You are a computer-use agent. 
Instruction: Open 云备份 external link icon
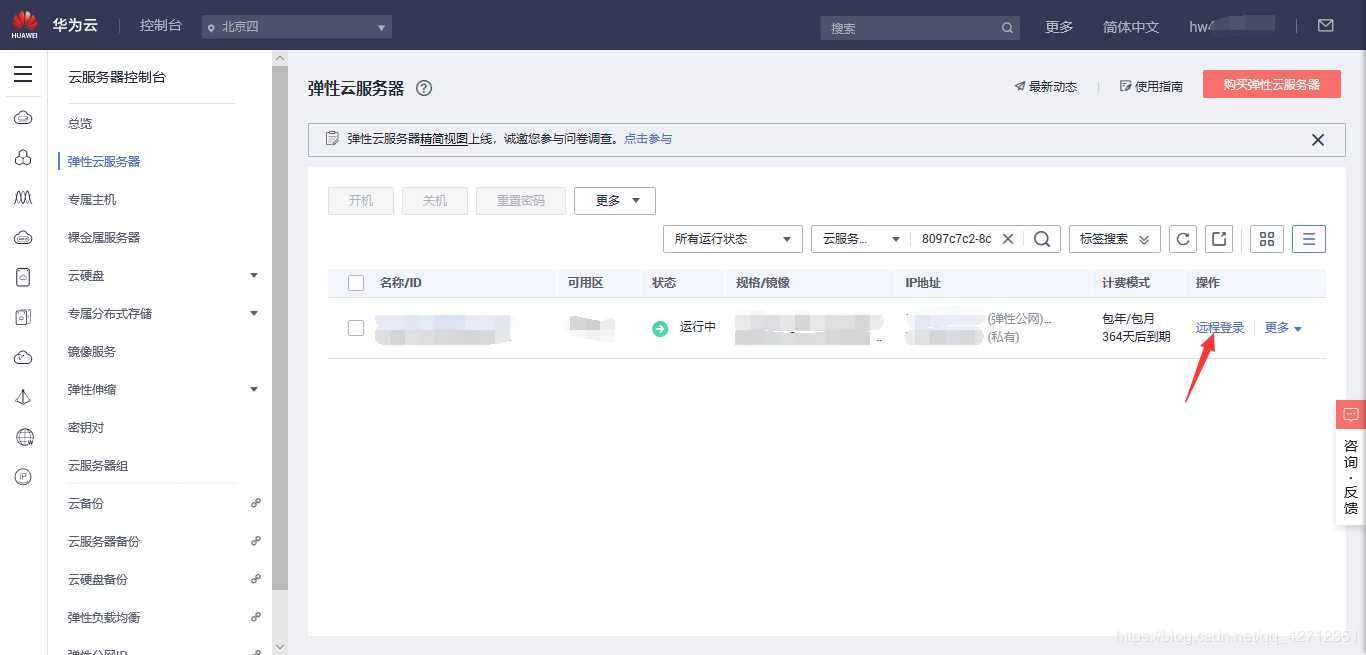256,503
